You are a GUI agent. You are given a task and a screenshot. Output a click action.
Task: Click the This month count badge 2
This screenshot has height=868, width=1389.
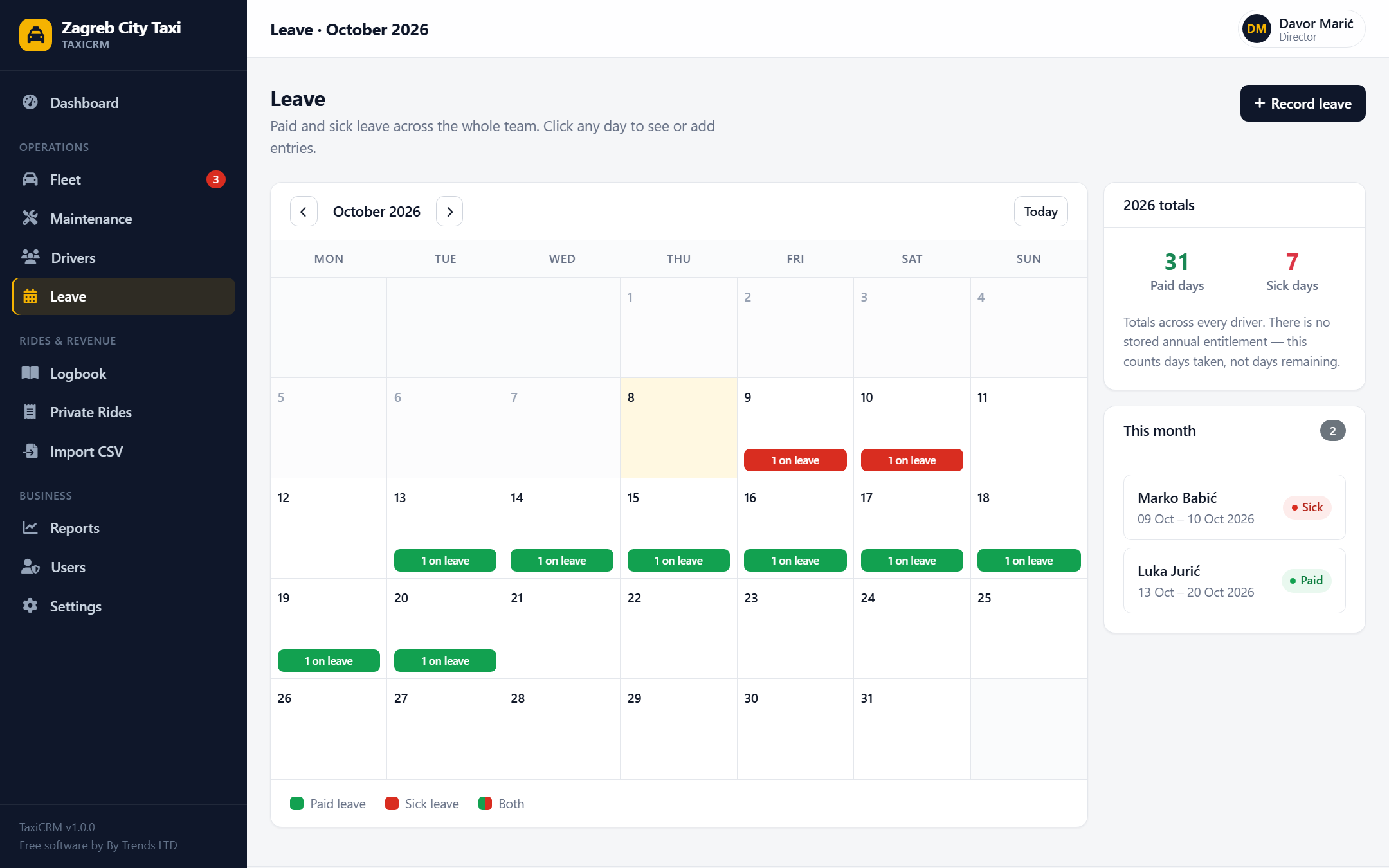coord(1332,431)
